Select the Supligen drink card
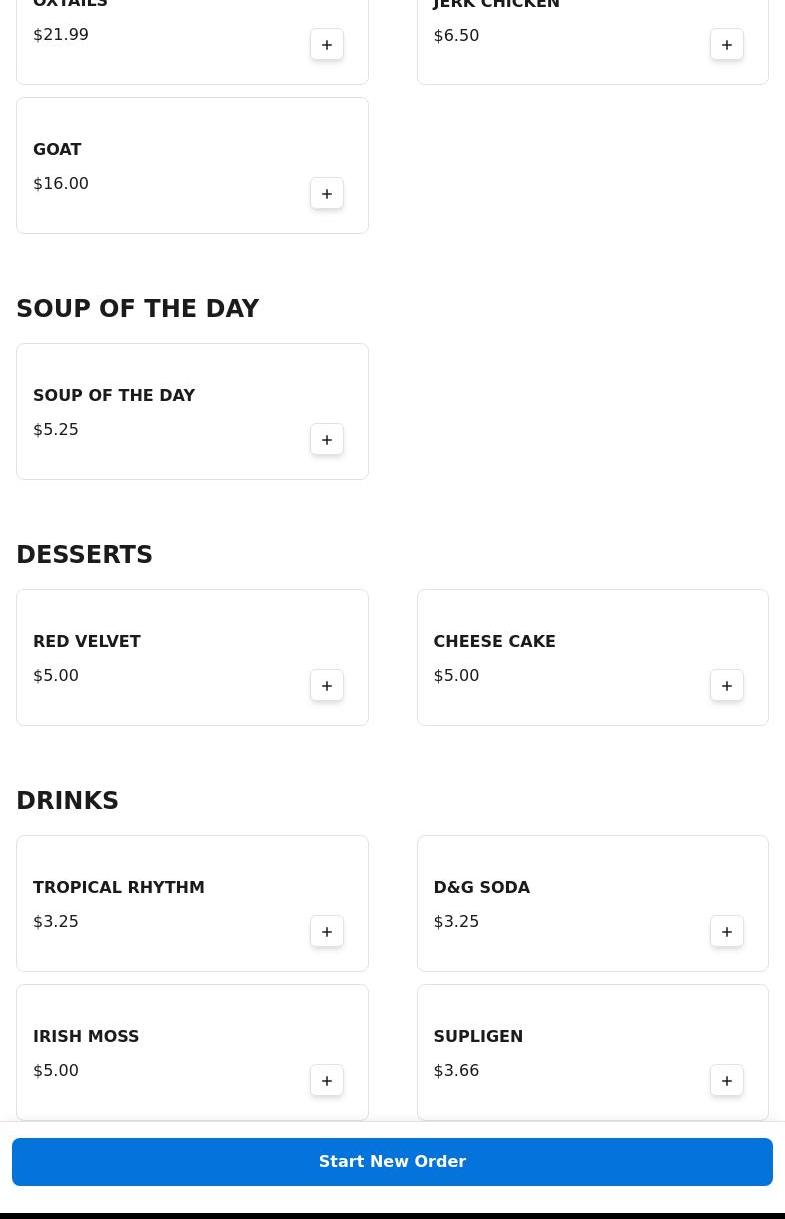This screenshot has height=1219, width=785. coord(560,1052)
